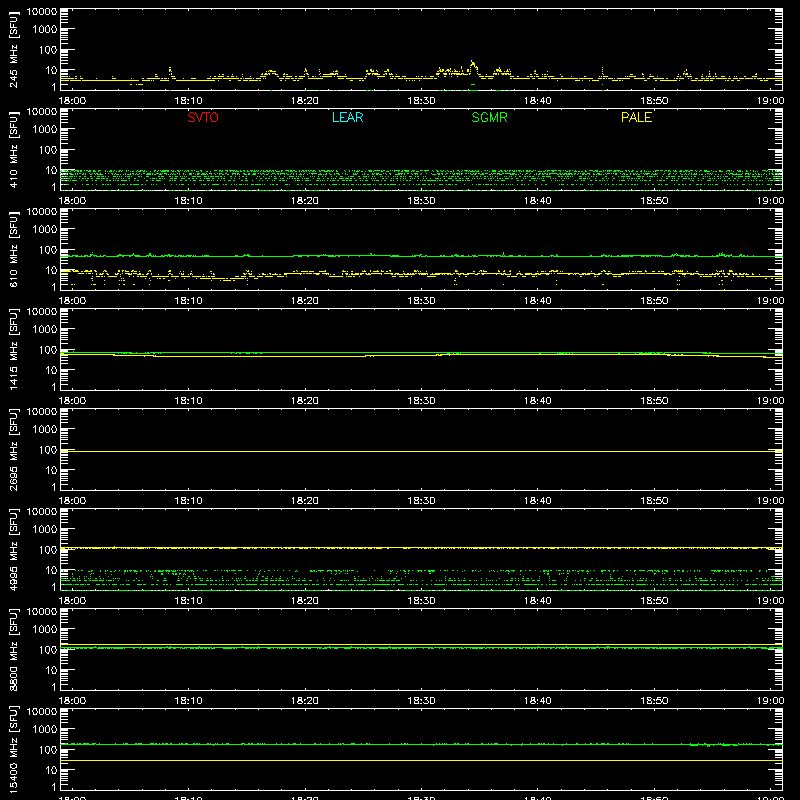Click 18:20 tick label under 410 MHz plot
The width and height of the screenshot is (800, 800).
point(305,201)
